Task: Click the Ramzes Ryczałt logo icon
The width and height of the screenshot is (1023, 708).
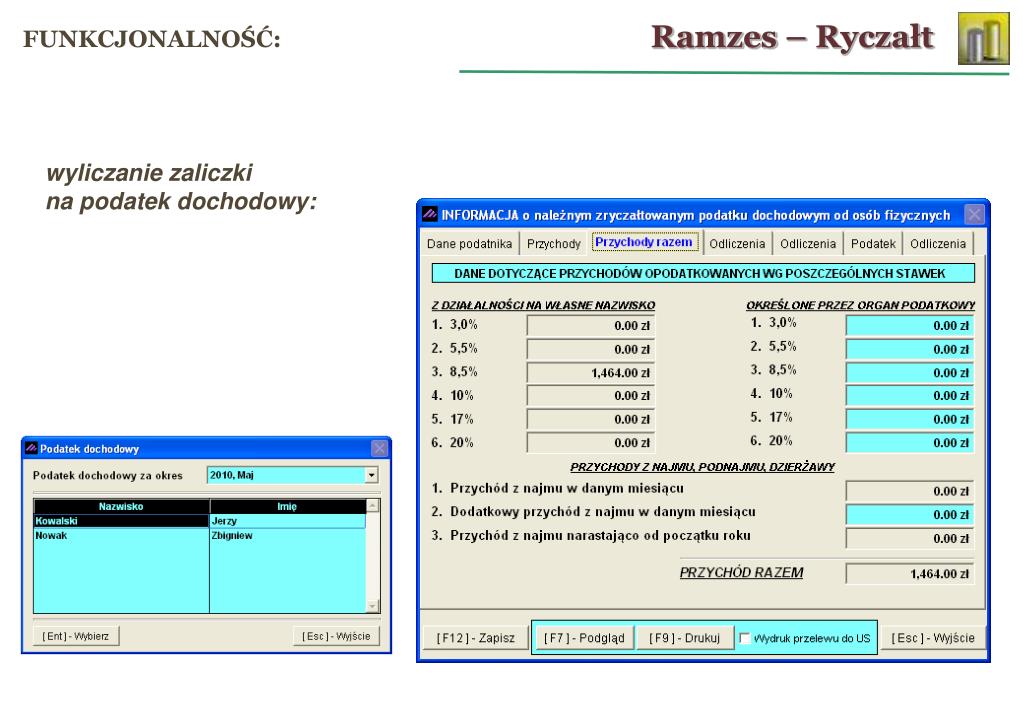Action: pos(983,38)
